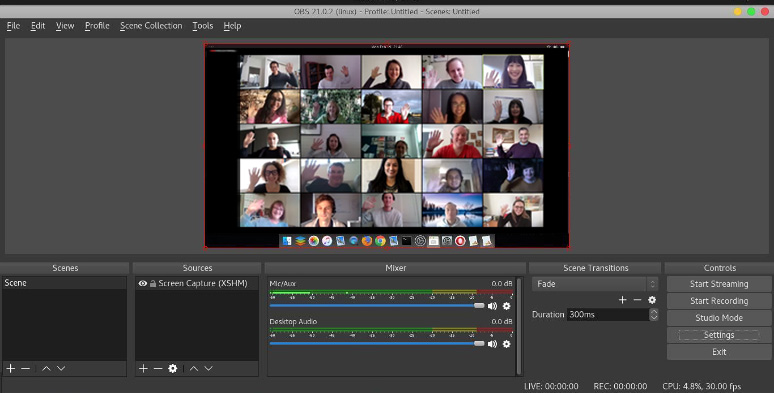Click the Desktop Audio 0.0 dB level readout
This screenshot has width=774, height=393.
(x=502, y=322)
